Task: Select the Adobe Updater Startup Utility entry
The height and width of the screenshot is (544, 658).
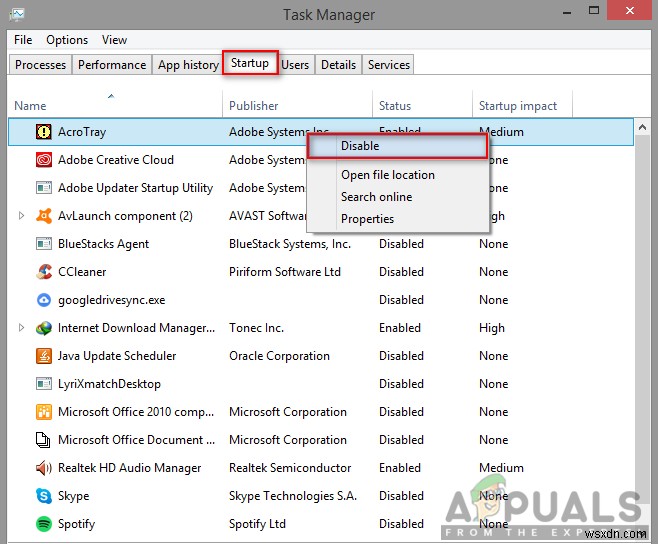Action: tap(135, 188)
